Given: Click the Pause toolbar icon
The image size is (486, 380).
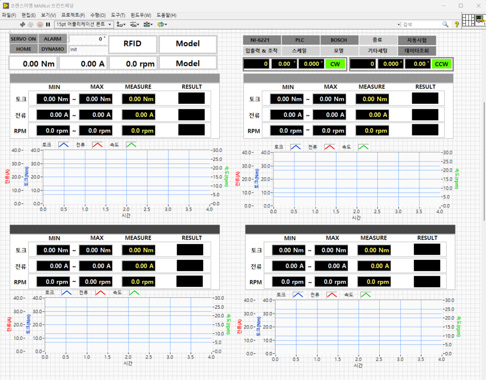Looking at the screenshot, I should click(48, 24).
